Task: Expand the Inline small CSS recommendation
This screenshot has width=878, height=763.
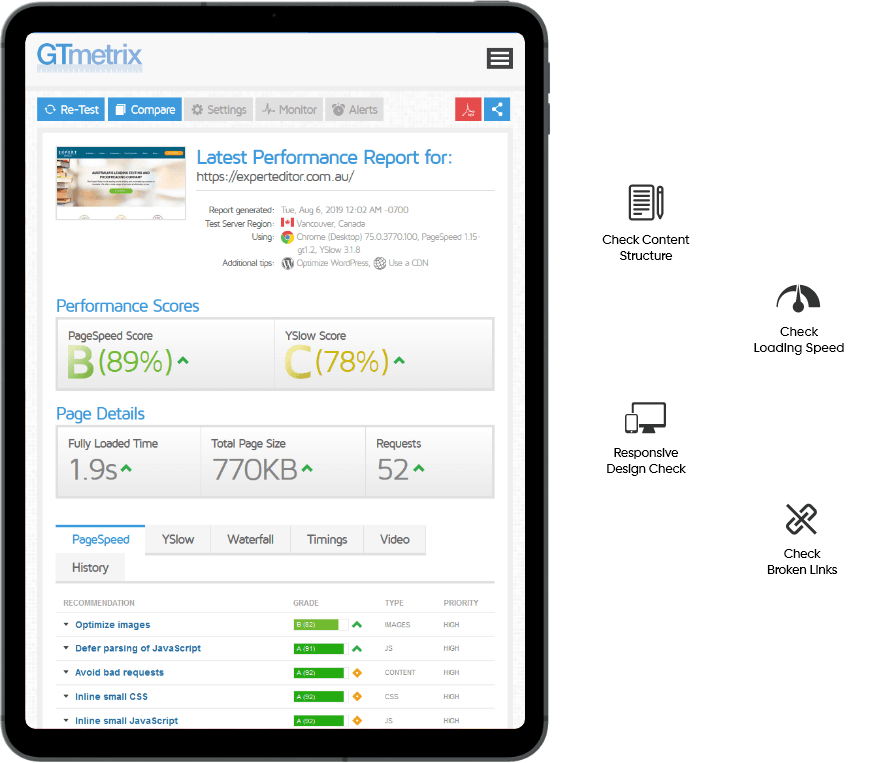Action: 66,696
